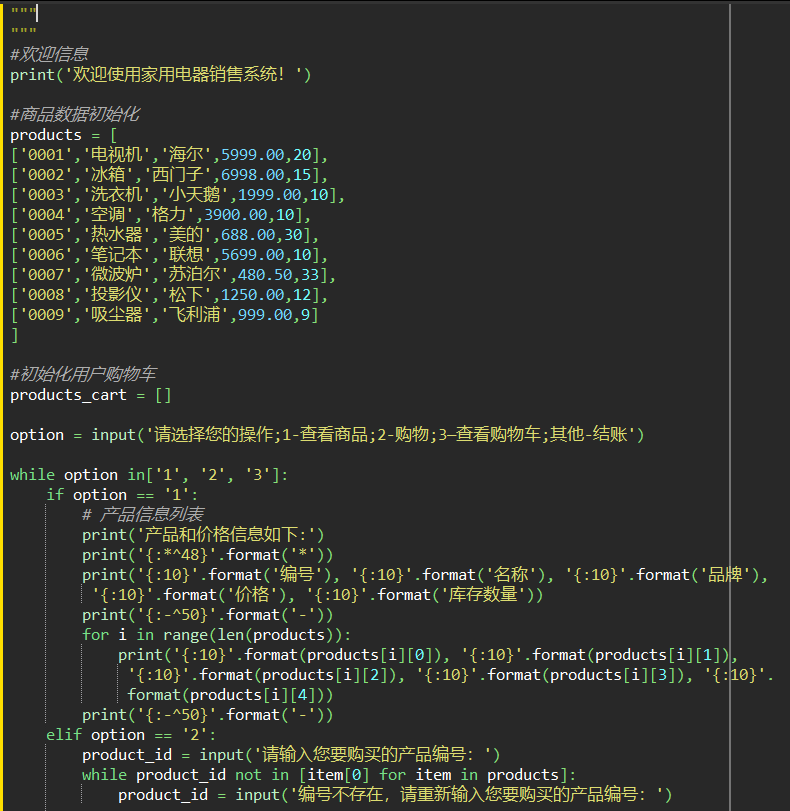Click the product row '0009' 吸尘器 飞利浦
Viewport: 790px width, 811px height.
point(165,314)
